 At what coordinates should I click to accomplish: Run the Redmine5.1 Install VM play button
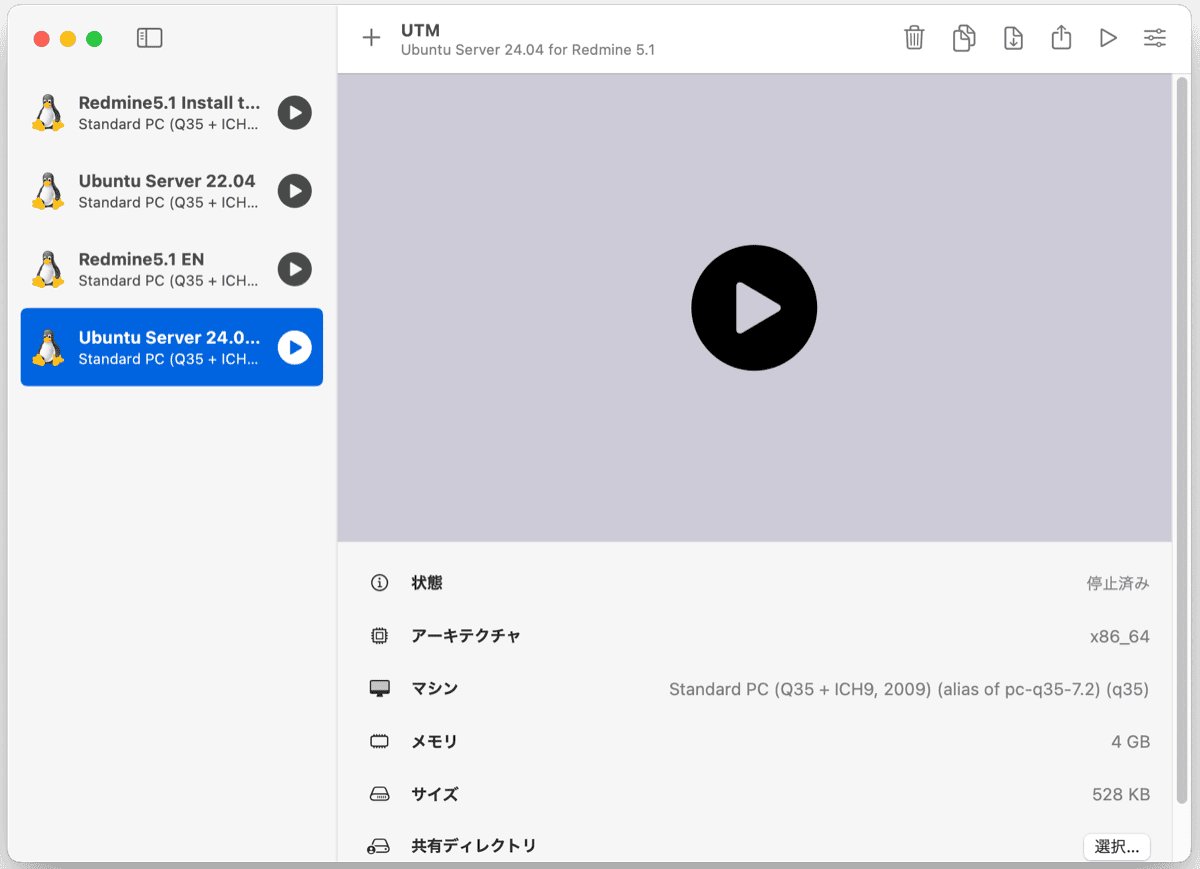294,113
